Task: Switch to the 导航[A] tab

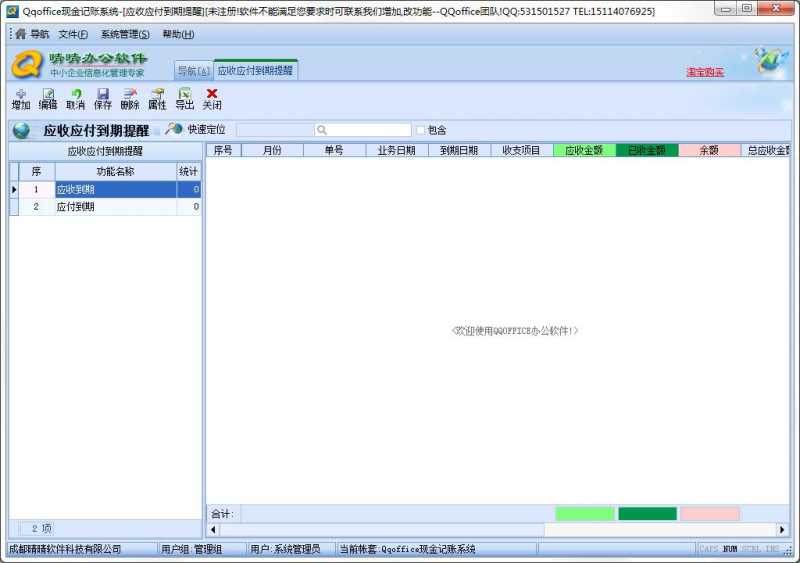Action: tap(193, 71)
